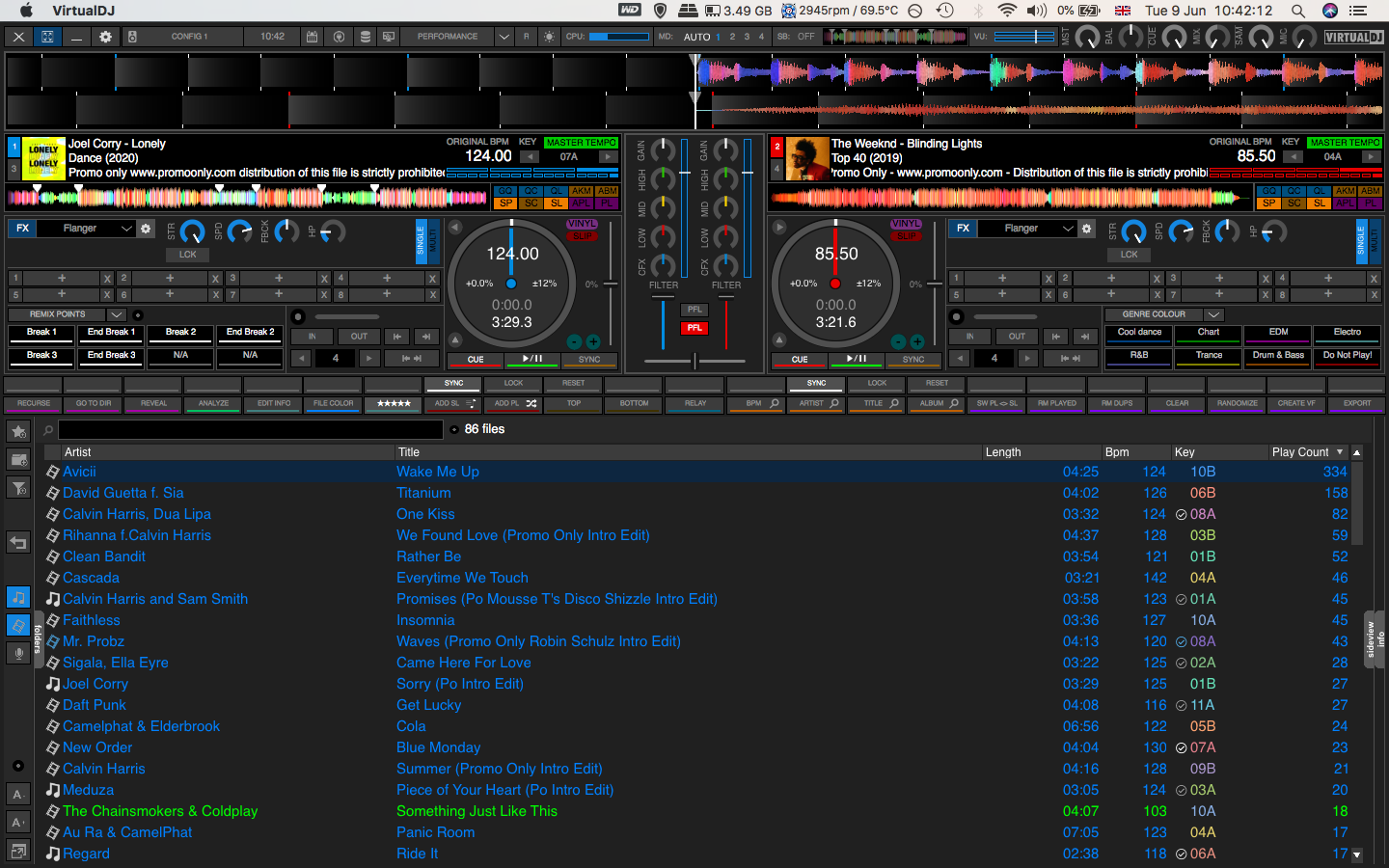Trigger the Break 1 pad
1389x868 pixels.
(41, 335)
